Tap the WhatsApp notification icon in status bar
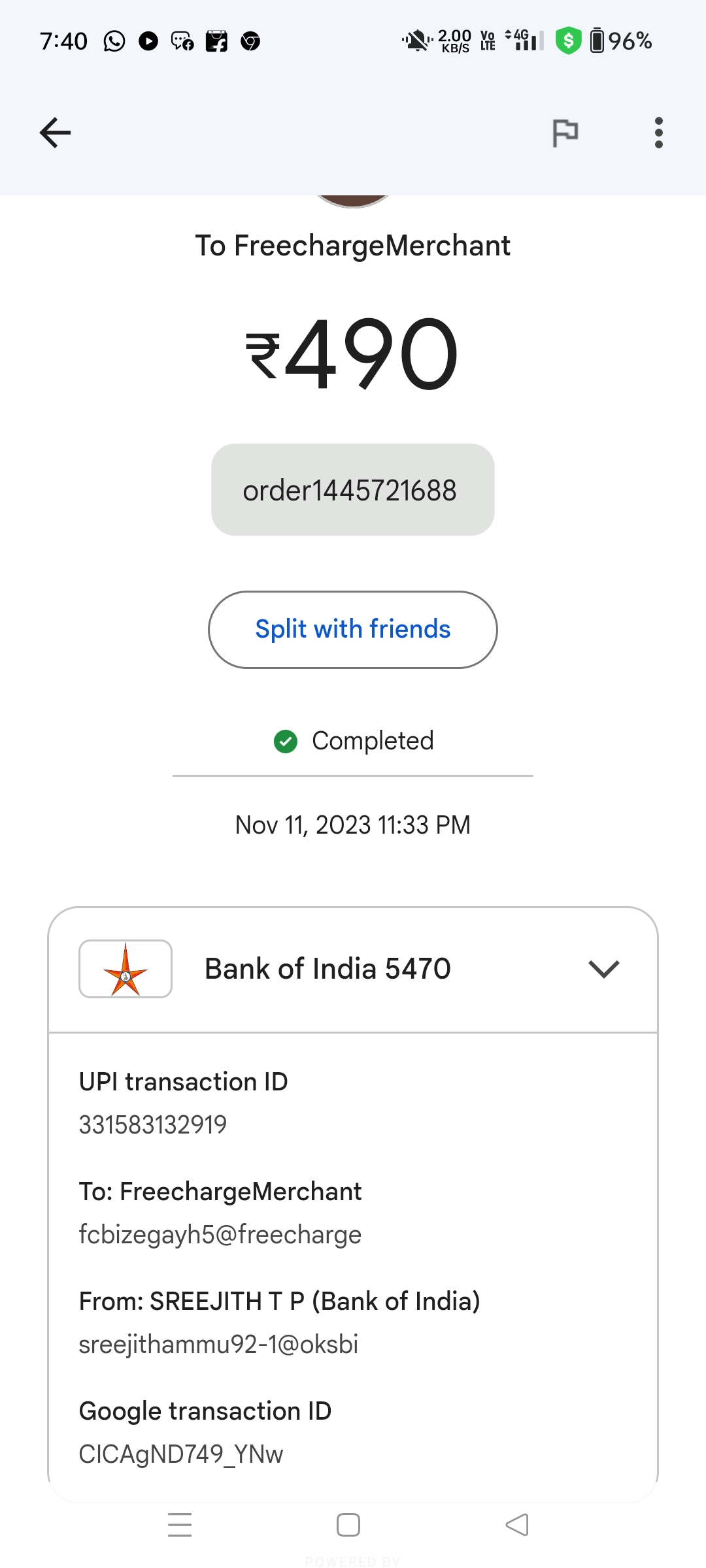 [x=114, y=41]
